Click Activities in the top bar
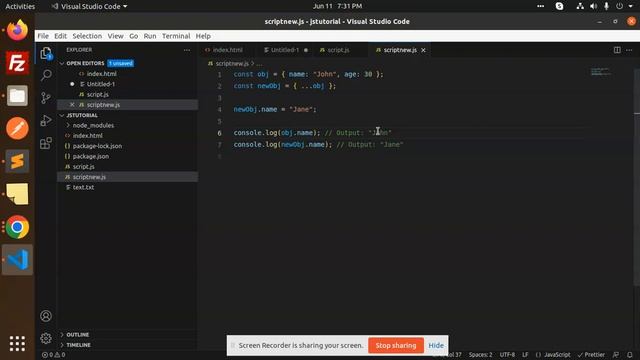This screenshot has width=640, height=360. tap(20, 6)
